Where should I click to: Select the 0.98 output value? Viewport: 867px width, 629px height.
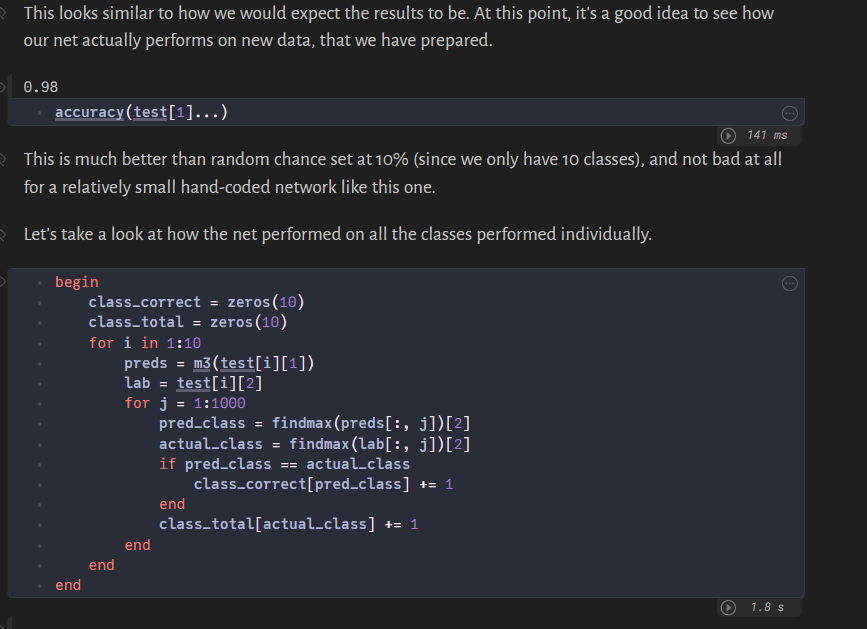coord(42,86)
